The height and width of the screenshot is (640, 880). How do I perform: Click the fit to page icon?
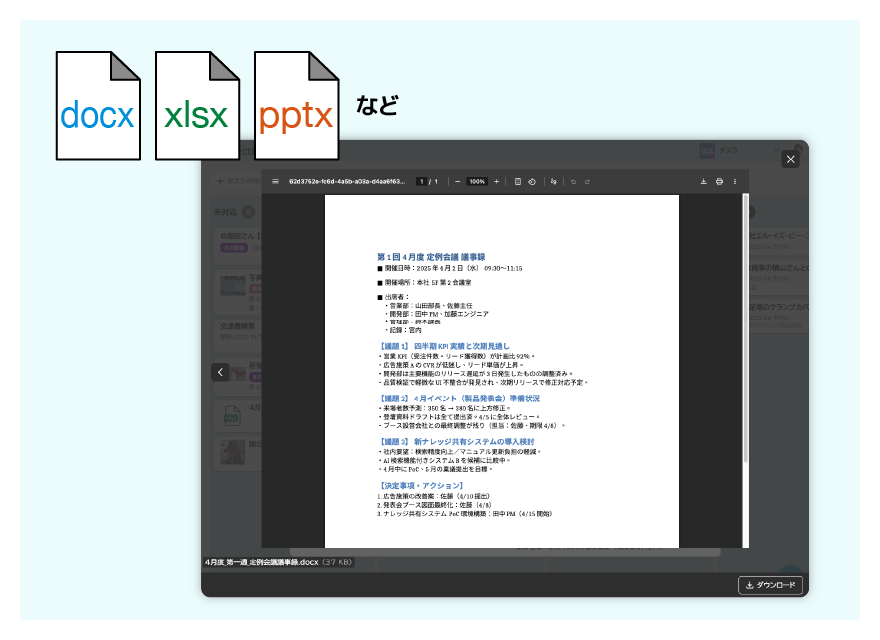point(517,182)
